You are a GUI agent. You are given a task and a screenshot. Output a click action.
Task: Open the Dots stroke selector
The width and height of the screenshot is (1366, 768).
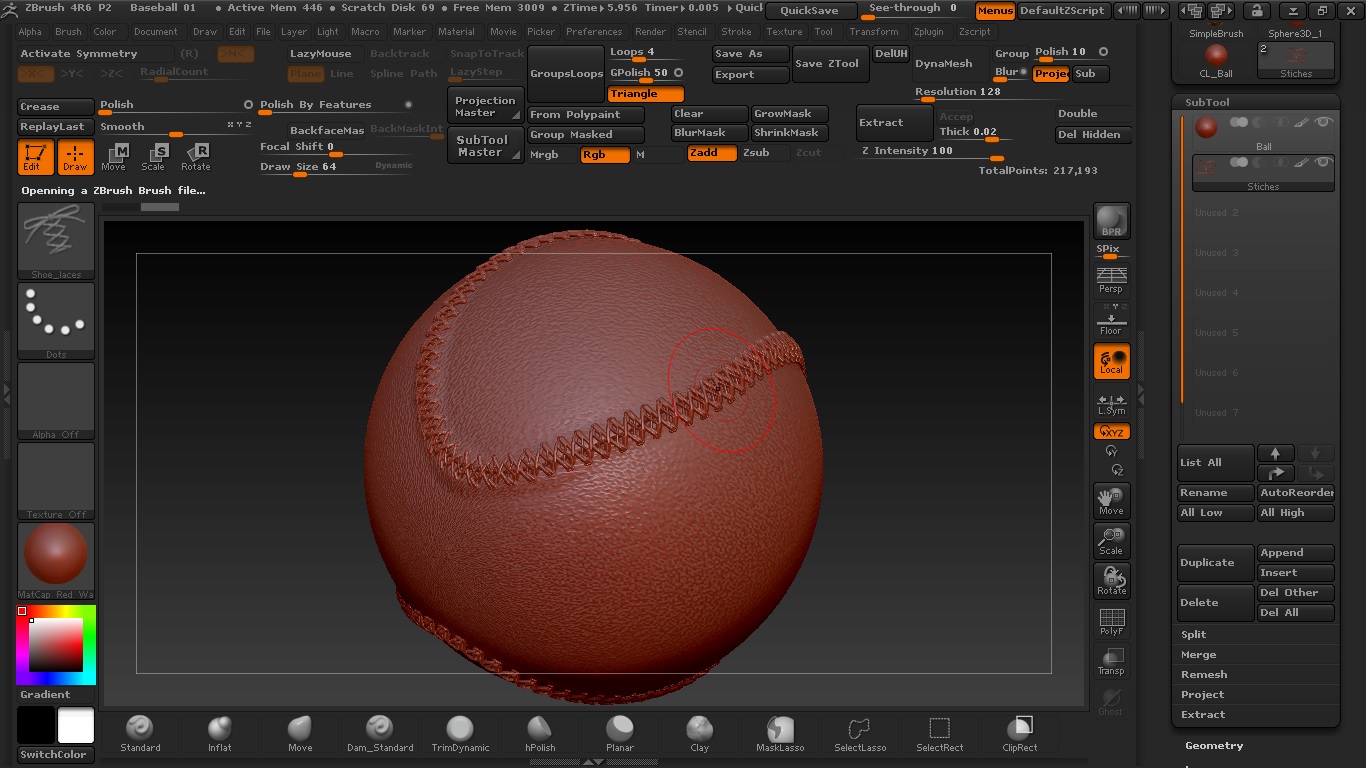[x=55, y=318]
